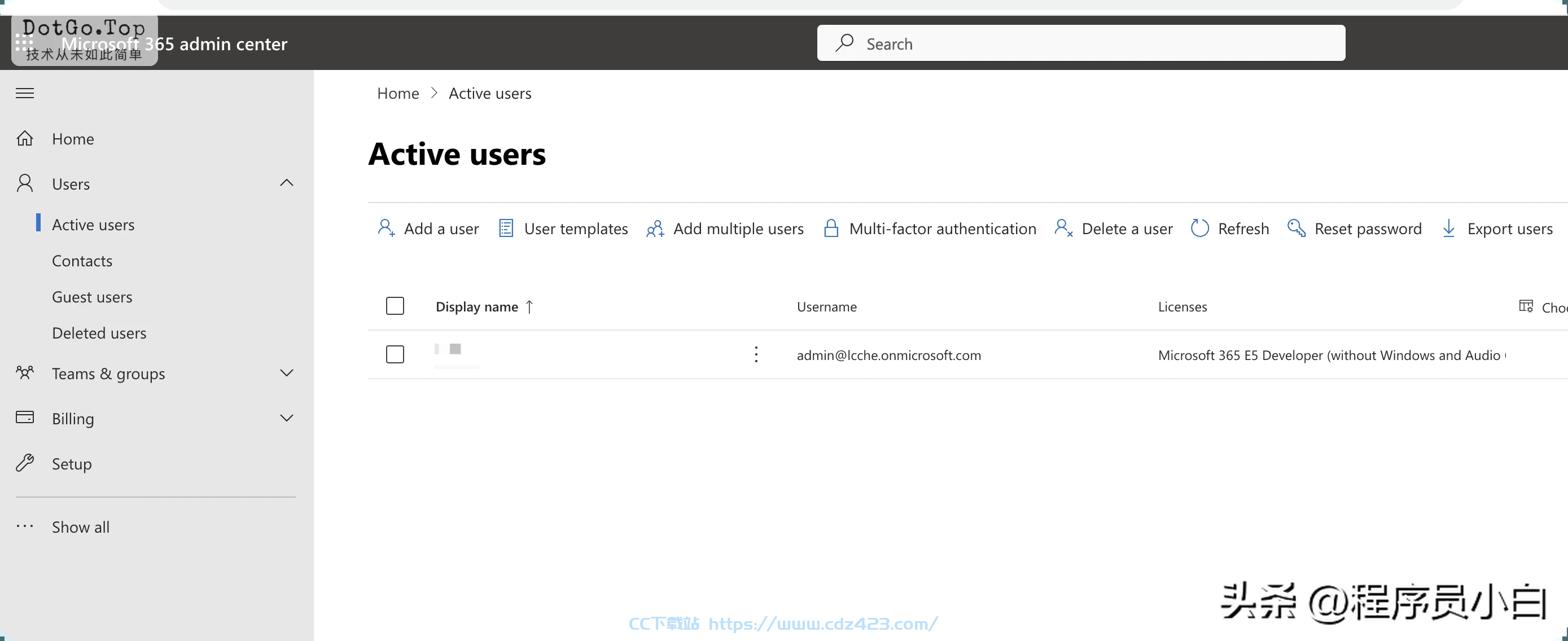Click Delete a user button label
This screenshot has width=1568, height=641.
click(1127, 229)
